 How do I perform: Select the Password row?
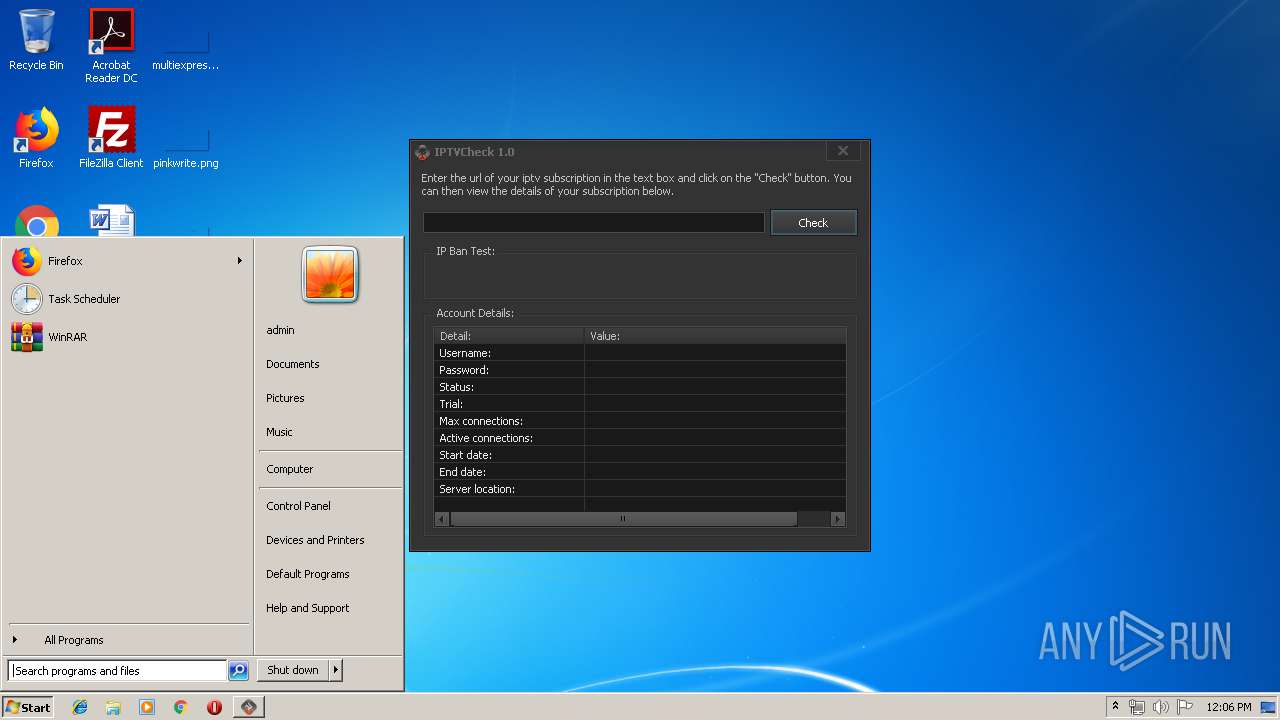640,370
